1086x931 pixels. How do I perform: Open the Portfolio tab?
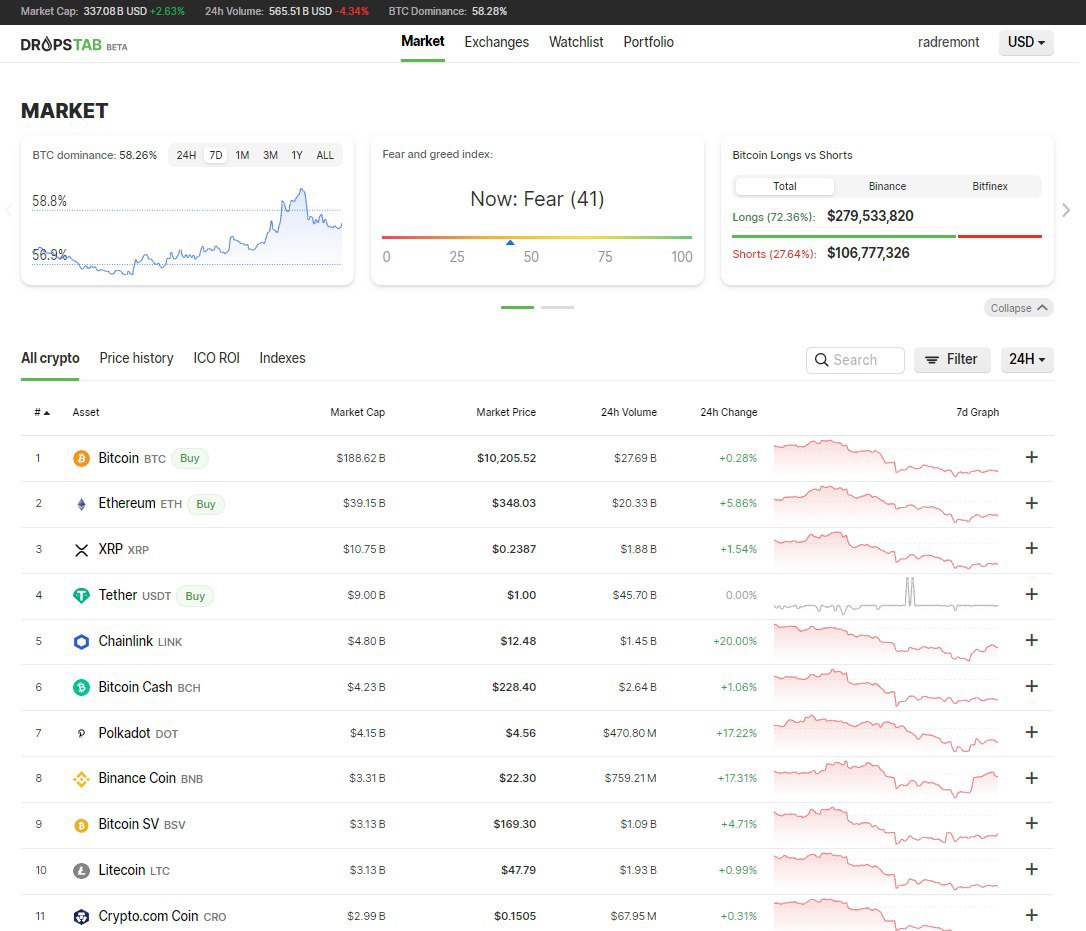pyautogui.click(x=648, y=42)
